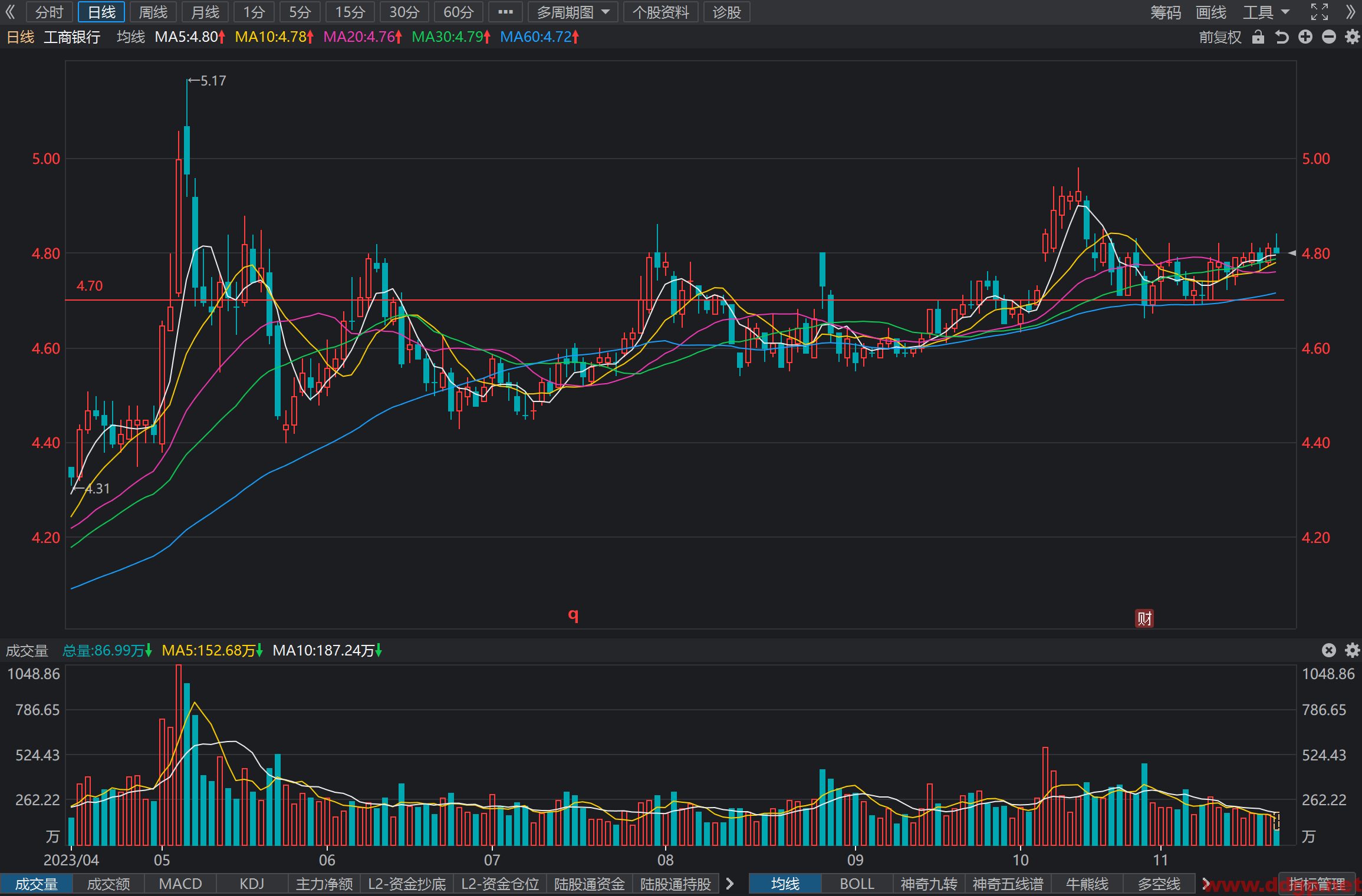Show more main-chart indicators arrow
1362x896 pixels.
point(1206,884)
